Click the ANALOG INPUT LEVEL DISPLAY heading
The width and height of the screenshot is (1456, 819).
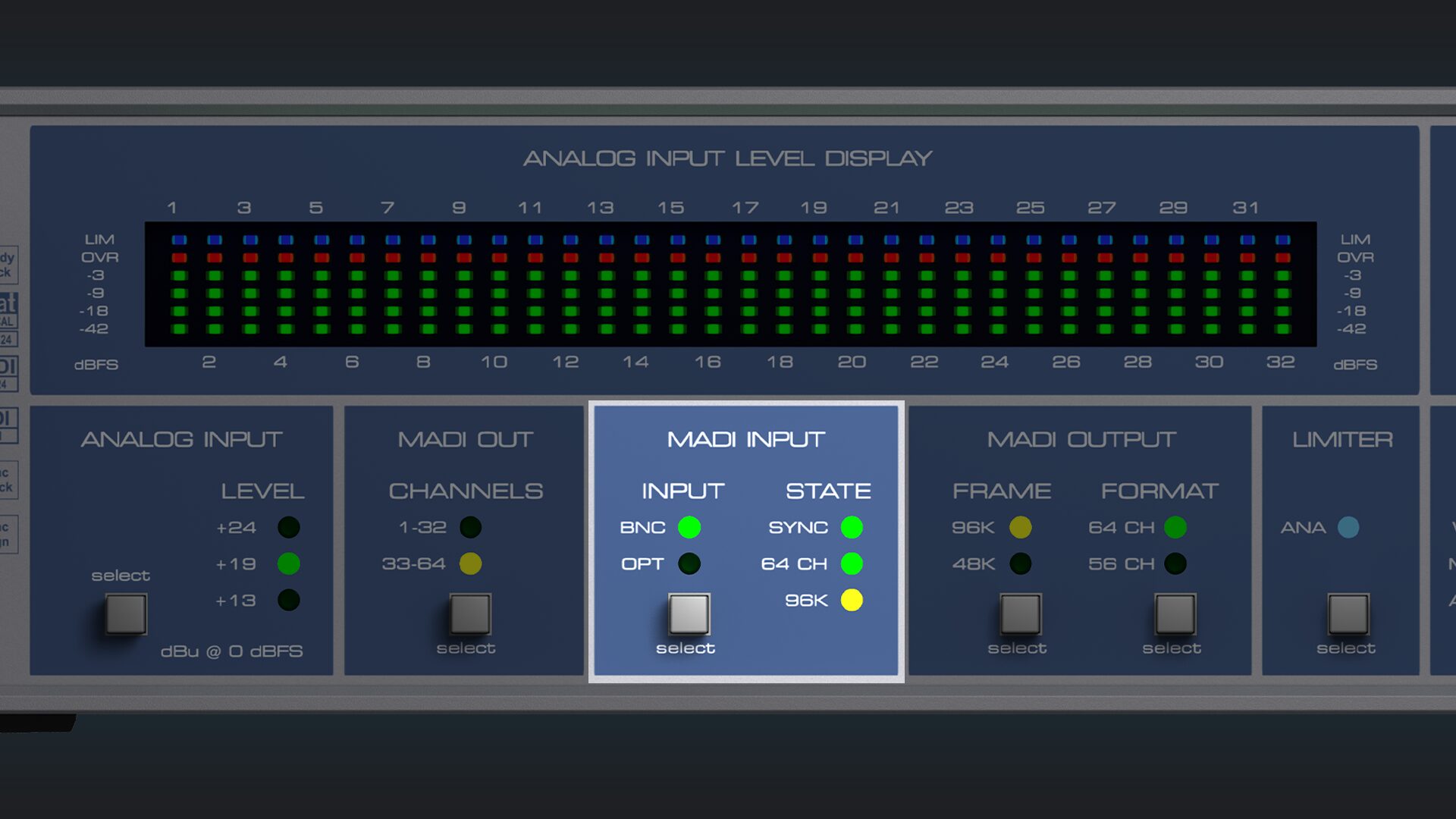(x=727, y=158)
